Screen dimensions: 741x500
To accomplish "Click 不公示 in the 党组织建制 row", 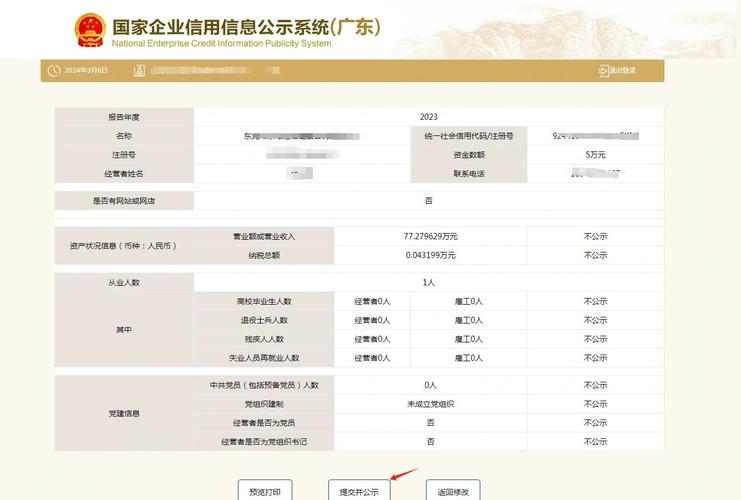I will [595, 404].
